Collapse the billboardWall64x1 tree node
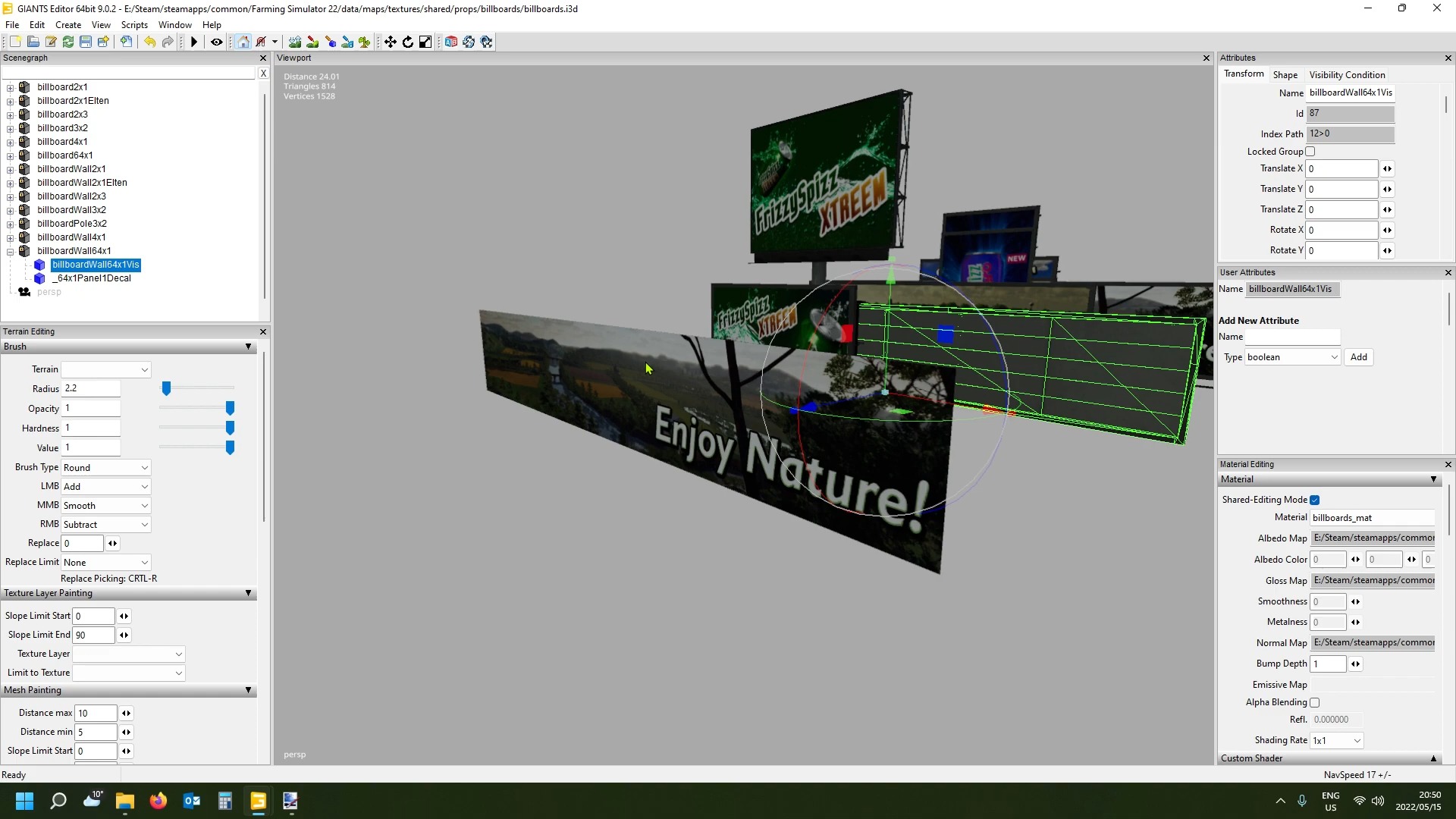Image resolution: width=1456 pixels, height=819 pixels. [11, 251]
